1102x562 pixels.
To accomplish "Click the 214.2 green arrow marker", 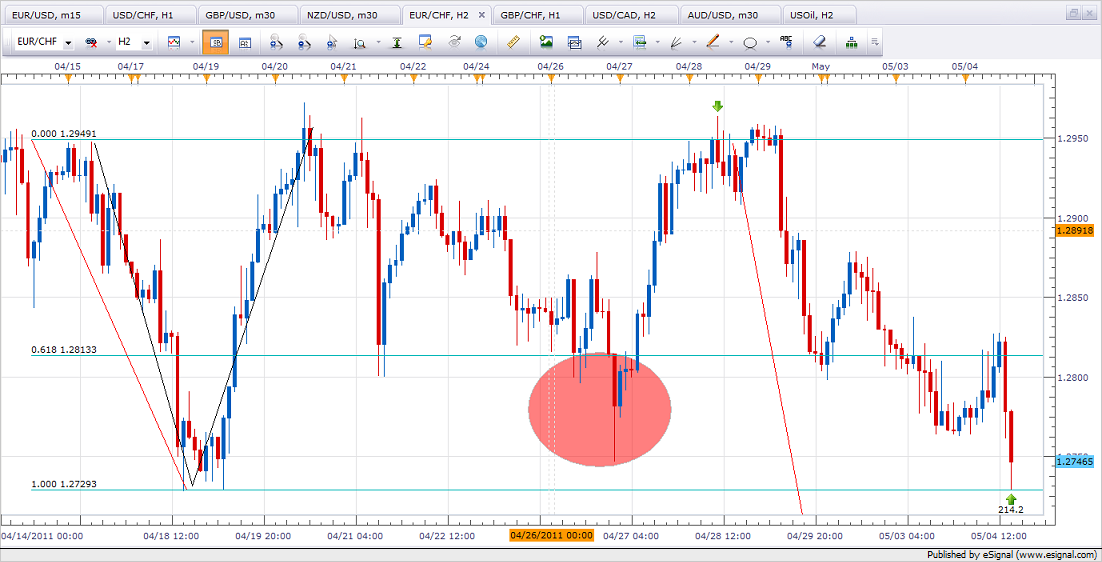I will coord(1011,499).
